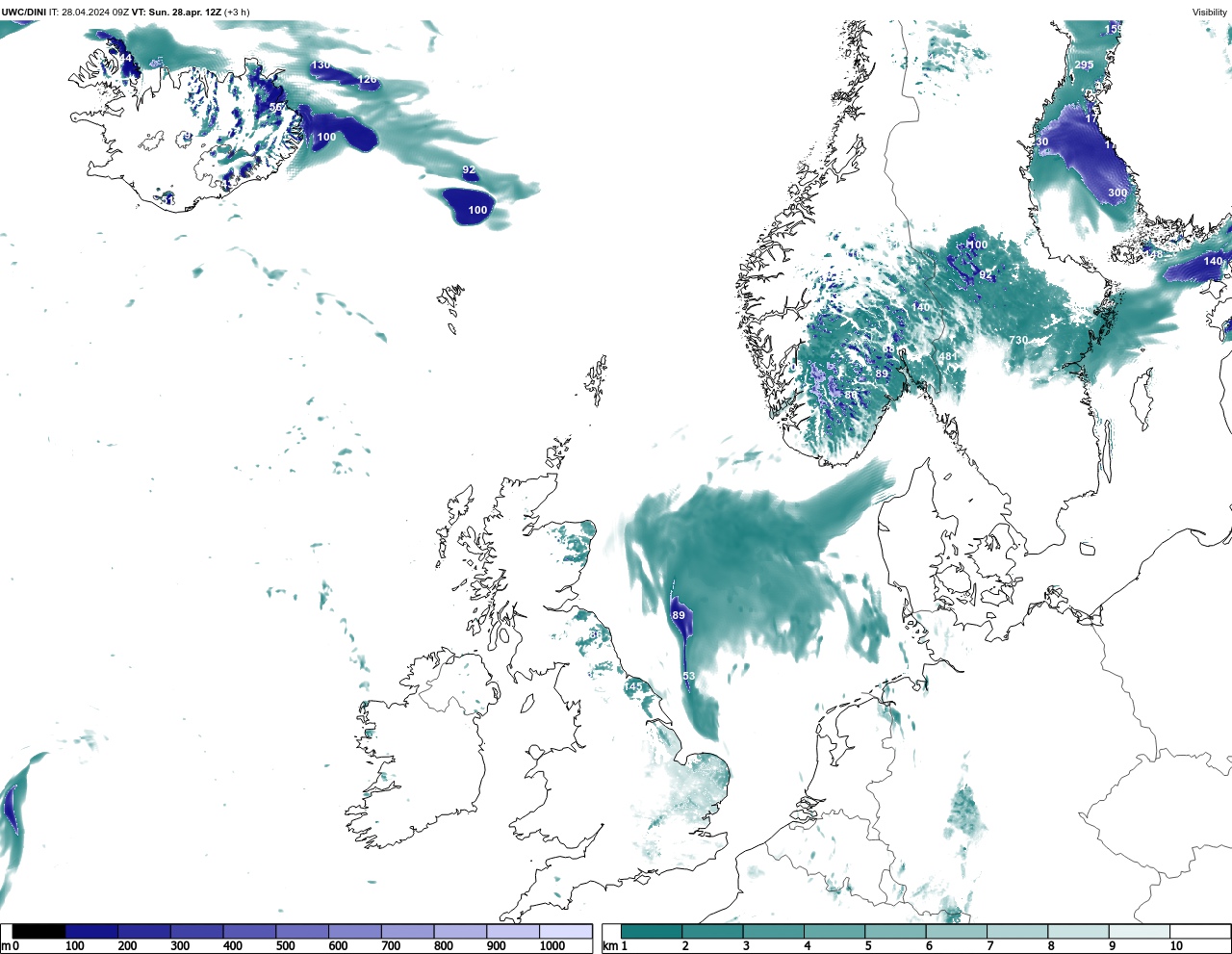Click the '126' value northeast of Iceland
1232x954 pixels.
click(368, 80)
